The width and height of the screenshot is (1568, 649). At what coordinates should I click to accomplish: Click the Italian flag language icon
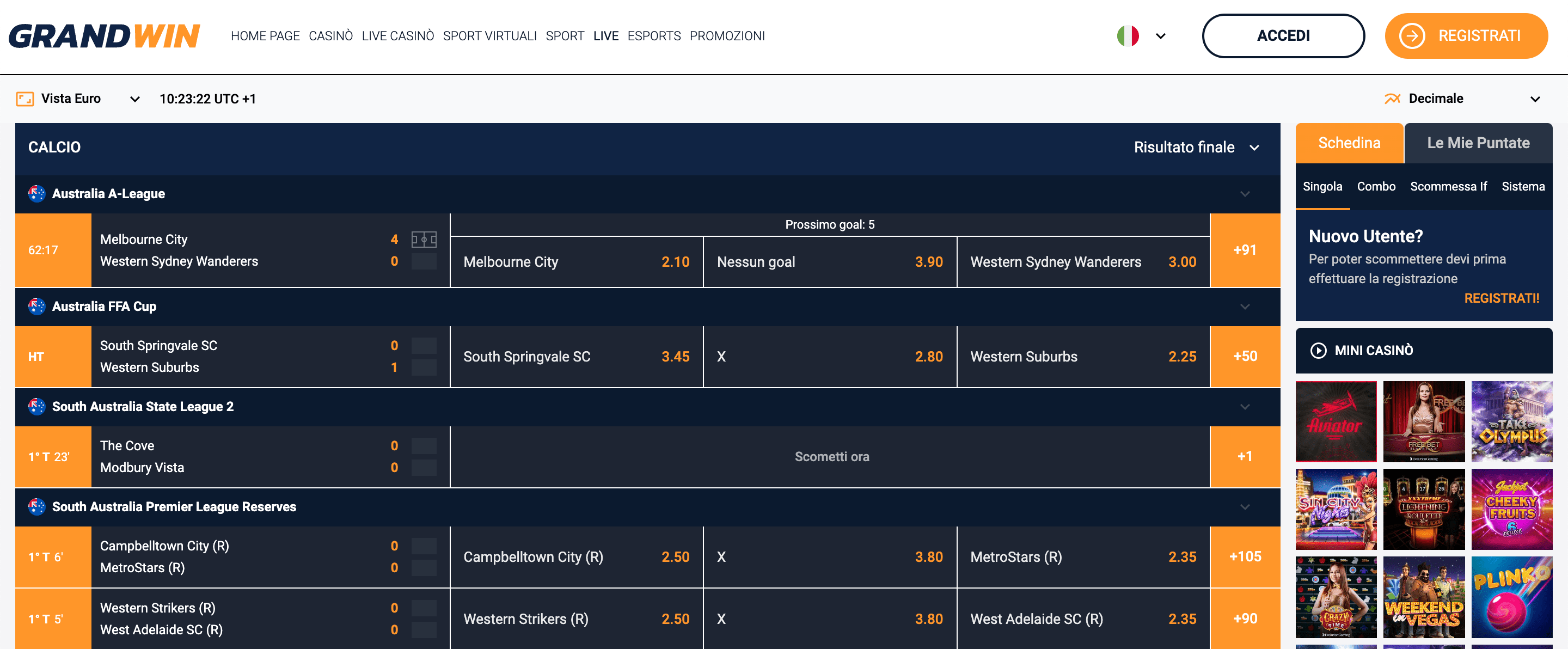[x=1128, y=36]
